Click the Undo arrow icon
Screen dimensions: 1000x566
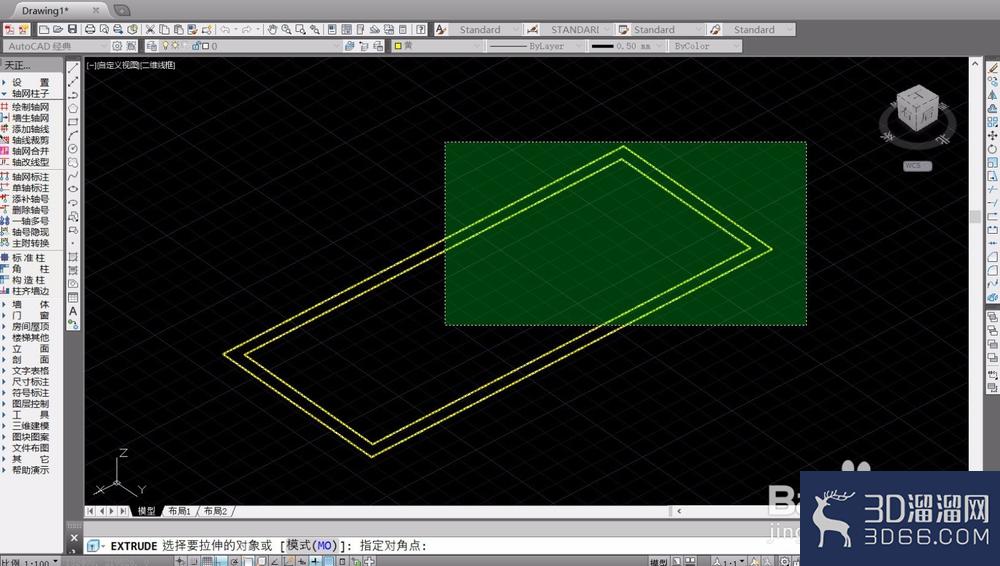coord(224,29)
